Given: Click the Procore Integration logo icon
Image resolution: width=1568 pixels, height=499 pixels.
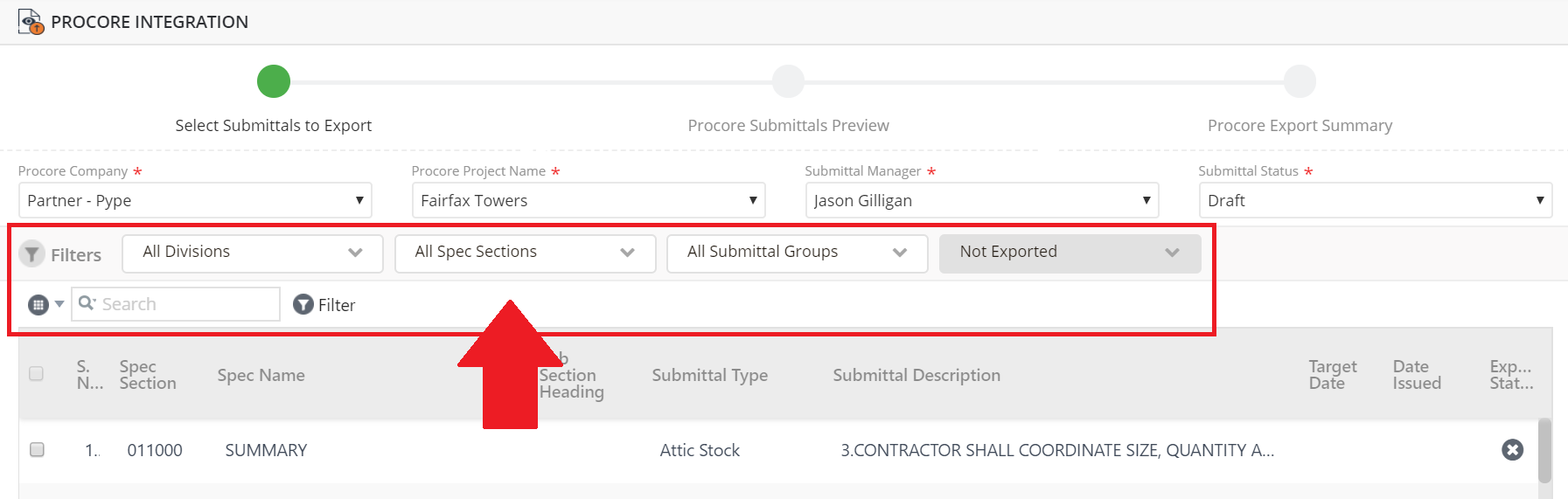Looking at the screenshot, I should pos(31,22).
